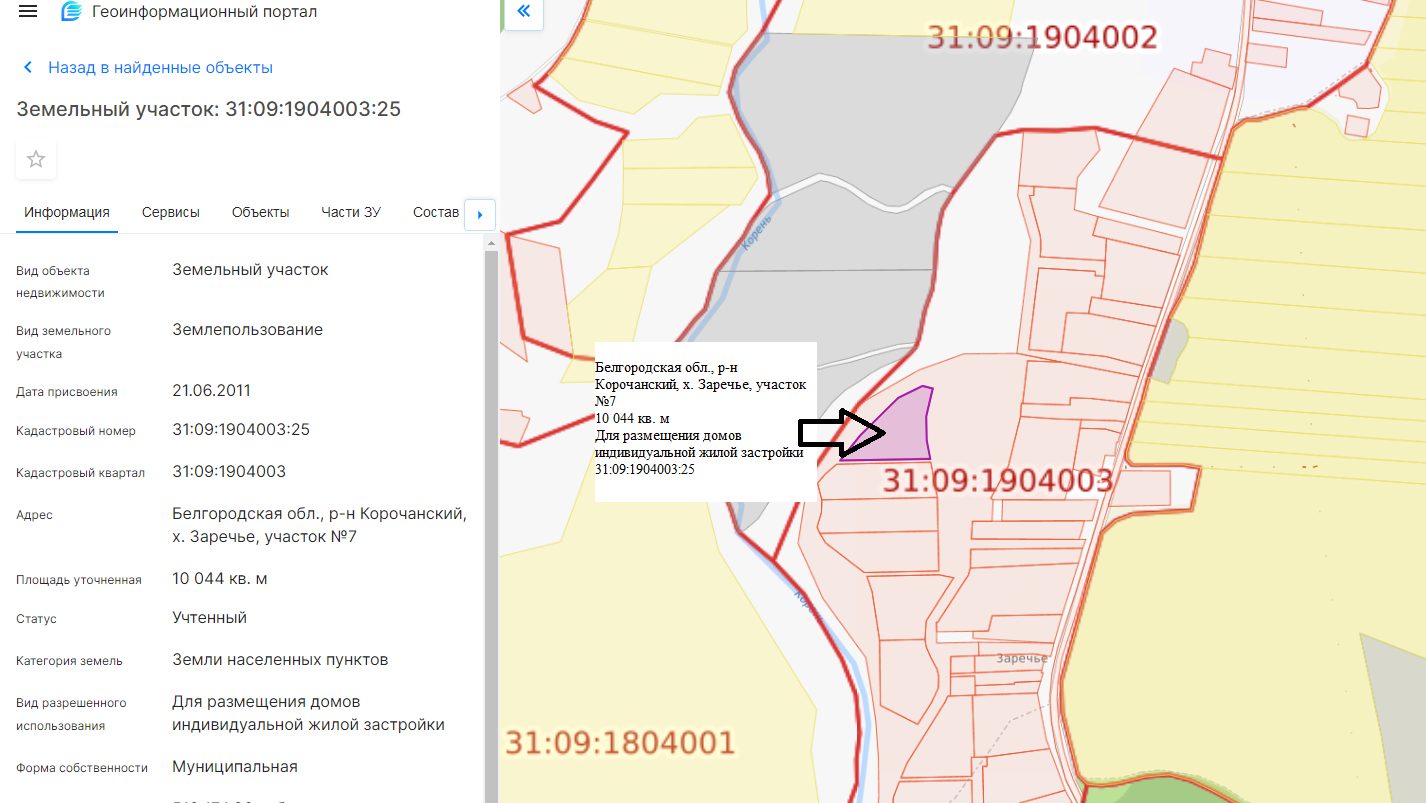1426x803 pixels.
Task: Click the permitted use value 'Для размещения домов'
Action: click(266, 702)
